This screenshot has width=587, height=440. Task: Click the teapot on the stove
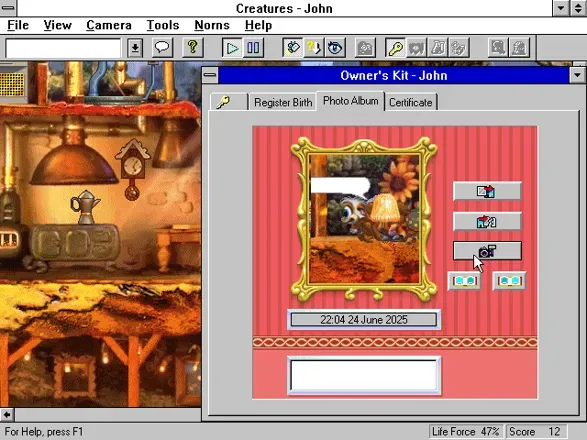point(85,207)
